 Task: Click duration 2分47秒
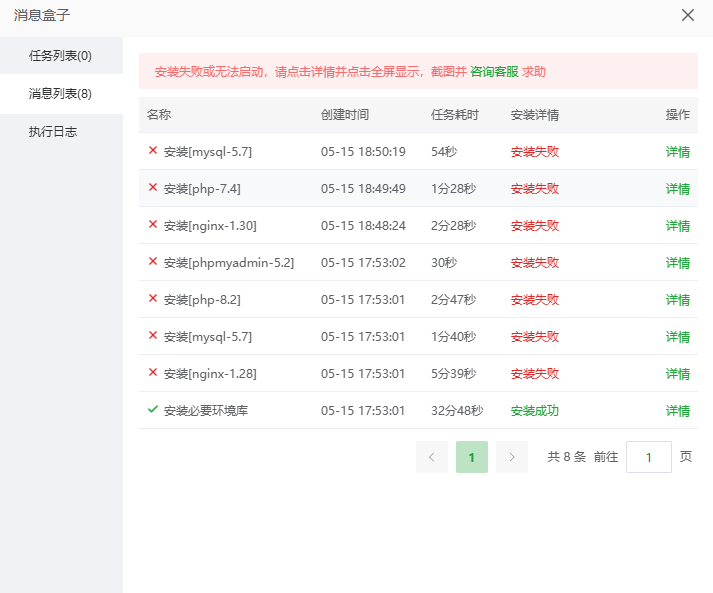point(453,300)
